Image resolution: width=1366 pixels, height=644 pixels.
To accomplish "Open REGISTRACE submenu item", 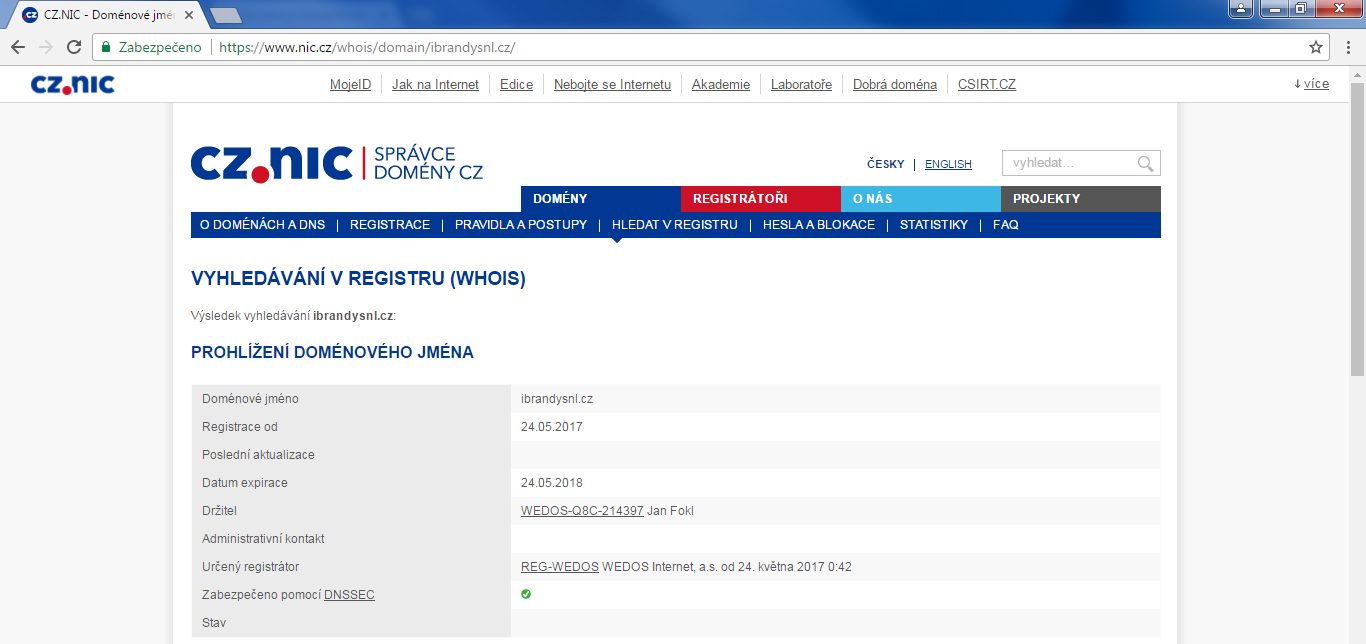I will [x=390, y=225].
